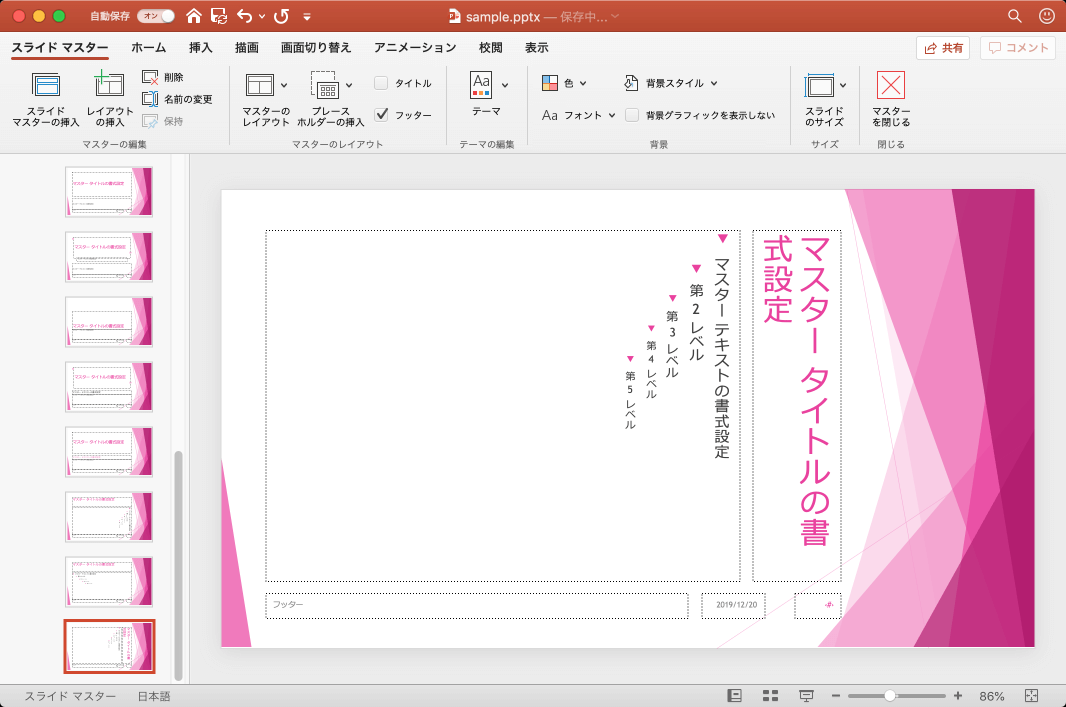Viewport: 1066px width, 707px height.
Task: Click the Normal view icon in status bar
Action: 735,696
